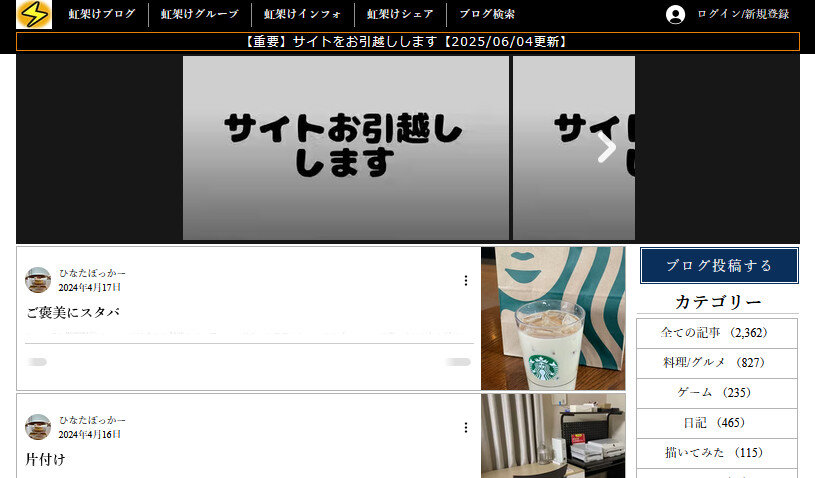Screen dimensions: 815x478
Task: Open the desk room photo thumbnail
Action: pos(553,436)
